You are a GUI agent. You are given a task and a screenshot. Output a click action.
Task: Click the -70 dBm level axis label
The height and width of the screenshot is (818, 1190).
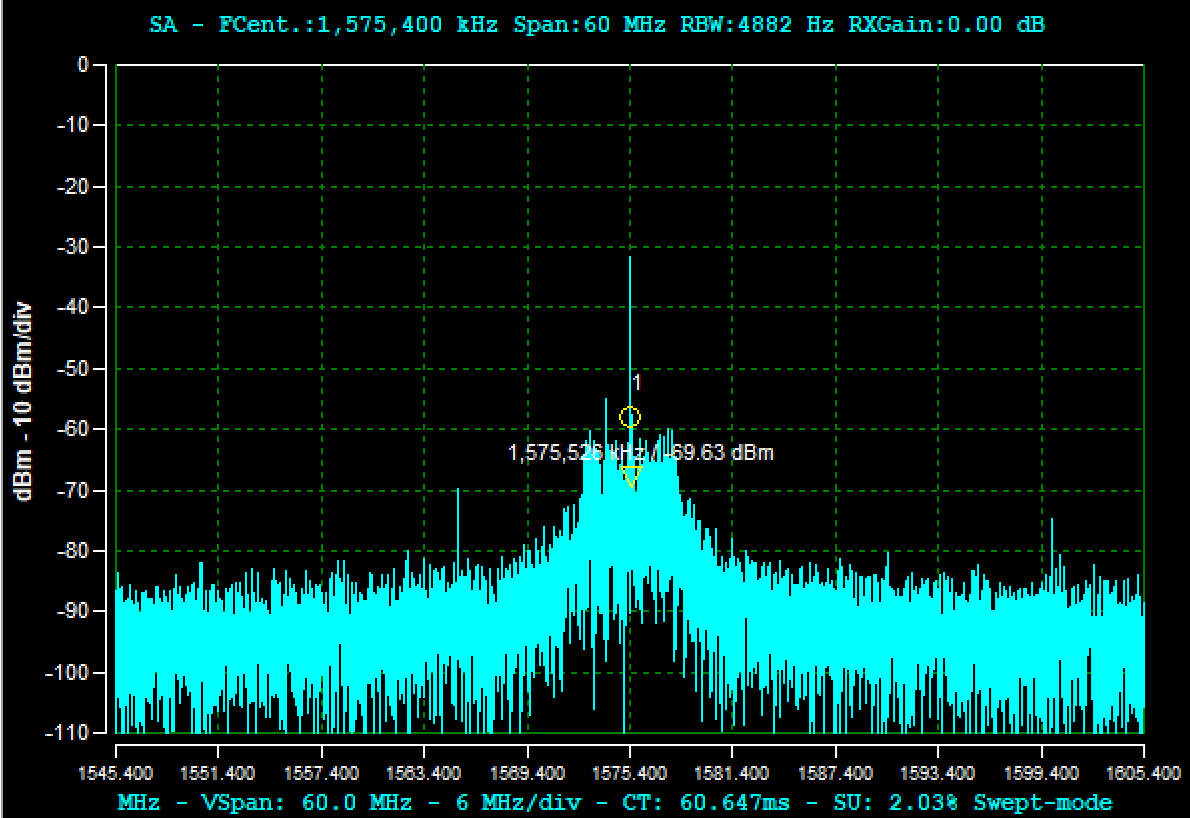tap(74, 490)
